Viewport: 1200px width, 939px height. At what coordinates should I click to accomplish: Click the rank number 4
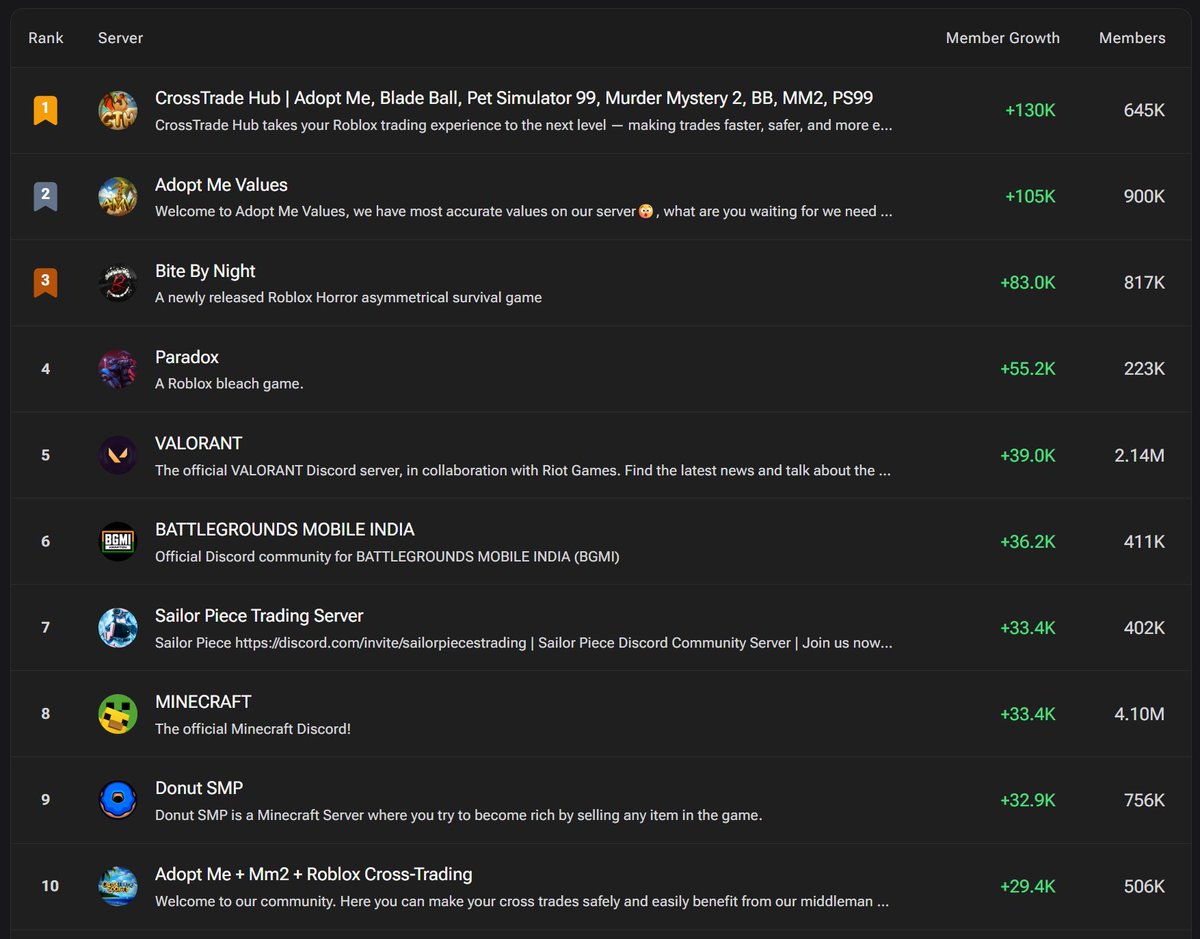(46, 369)
